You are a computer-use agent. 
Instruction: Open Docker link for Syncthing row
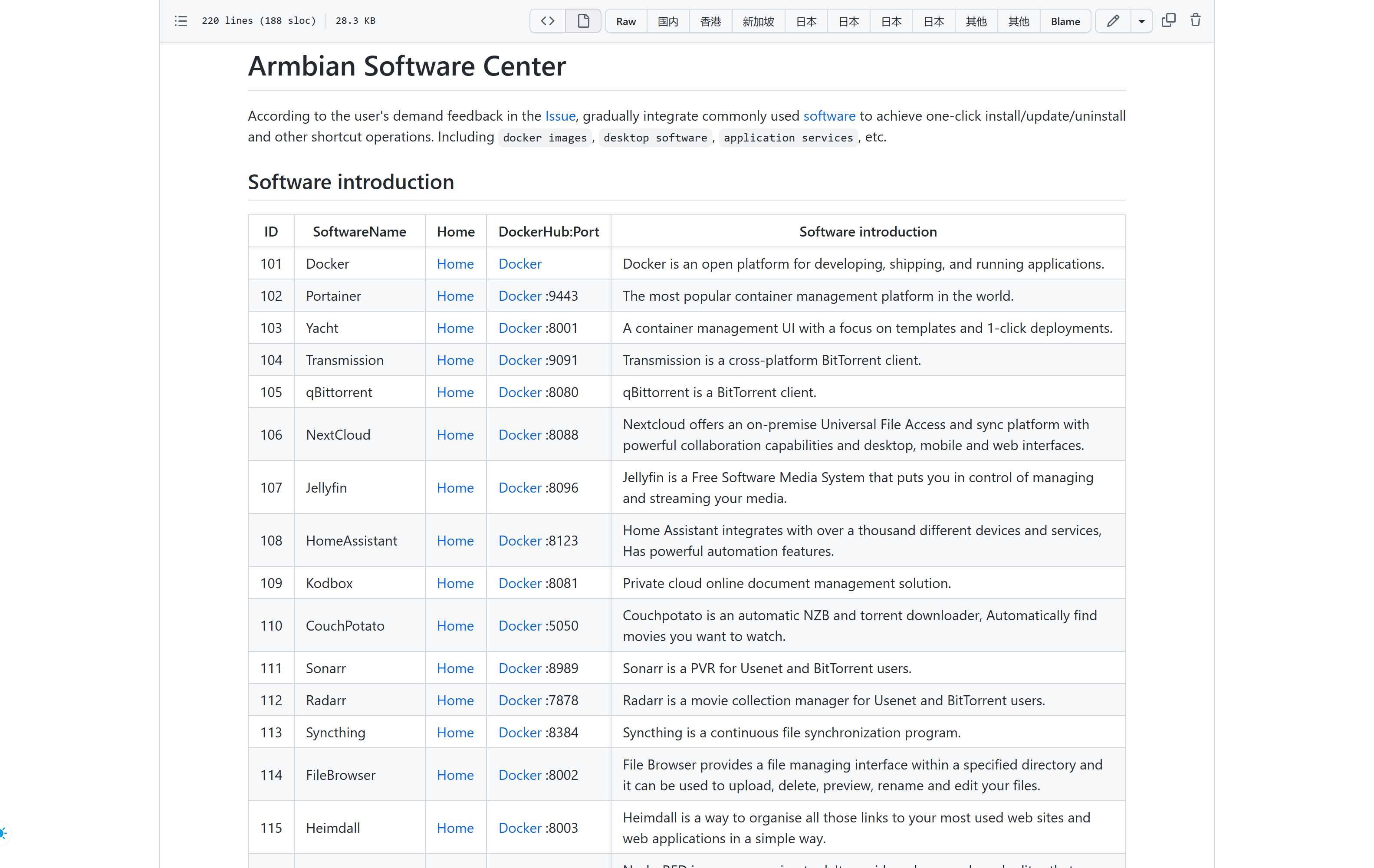tap(519, 732)
